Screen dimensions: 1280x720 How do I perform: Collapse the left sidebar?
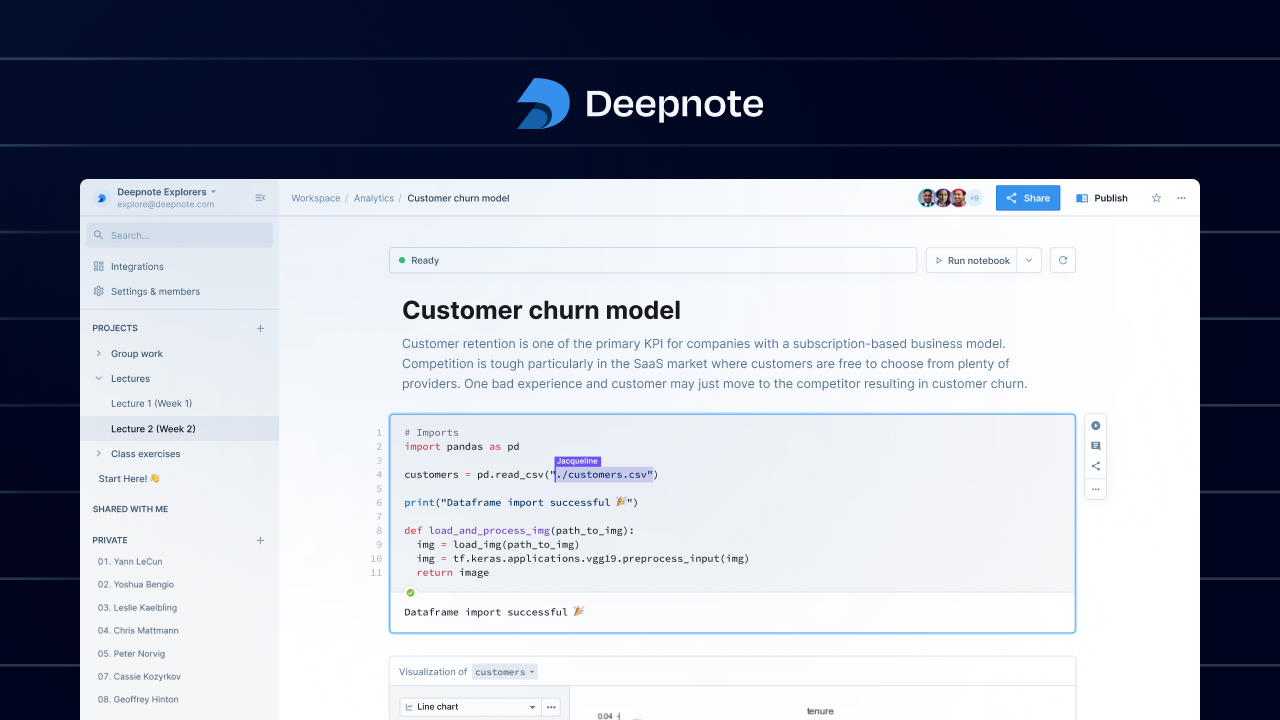(x=260, y=197)
